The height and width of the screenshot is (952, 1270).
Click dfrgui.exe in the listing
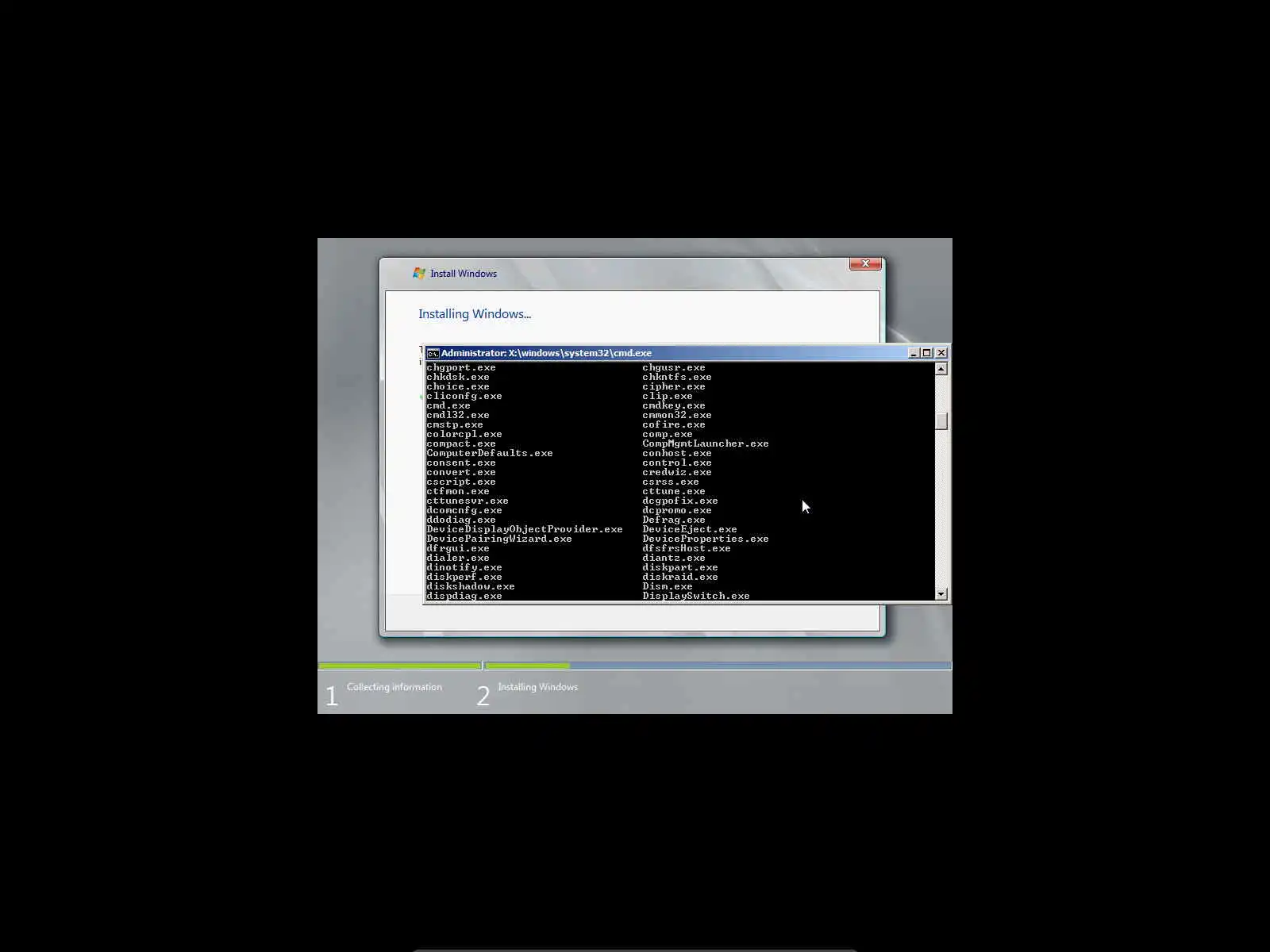tap(458, 548)
